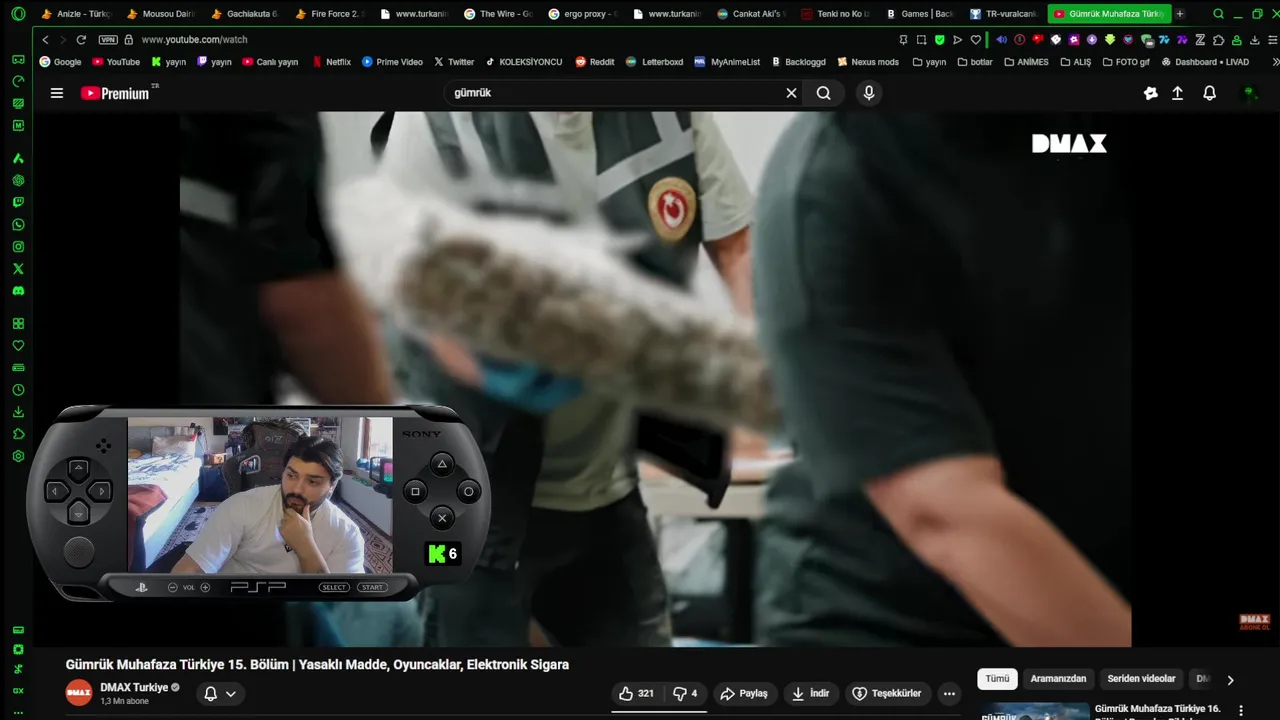This screenshot has height=720, width=1280.
Task: Switch to the Fire Force 2 tab
Action: tap(330, 14)
